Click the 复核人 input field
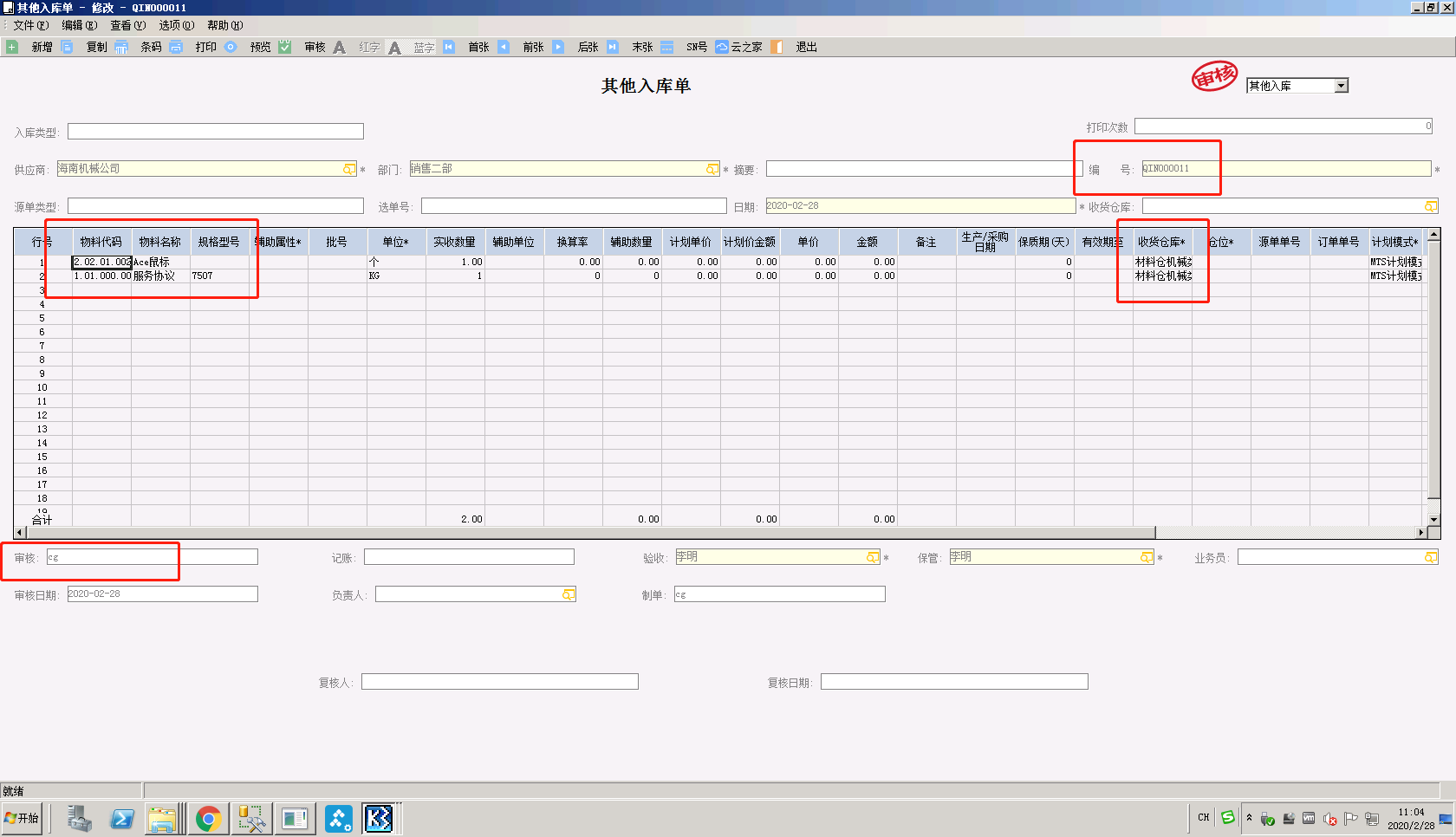1456x837 pixels. pyautogui.click(x=500, y=682)
